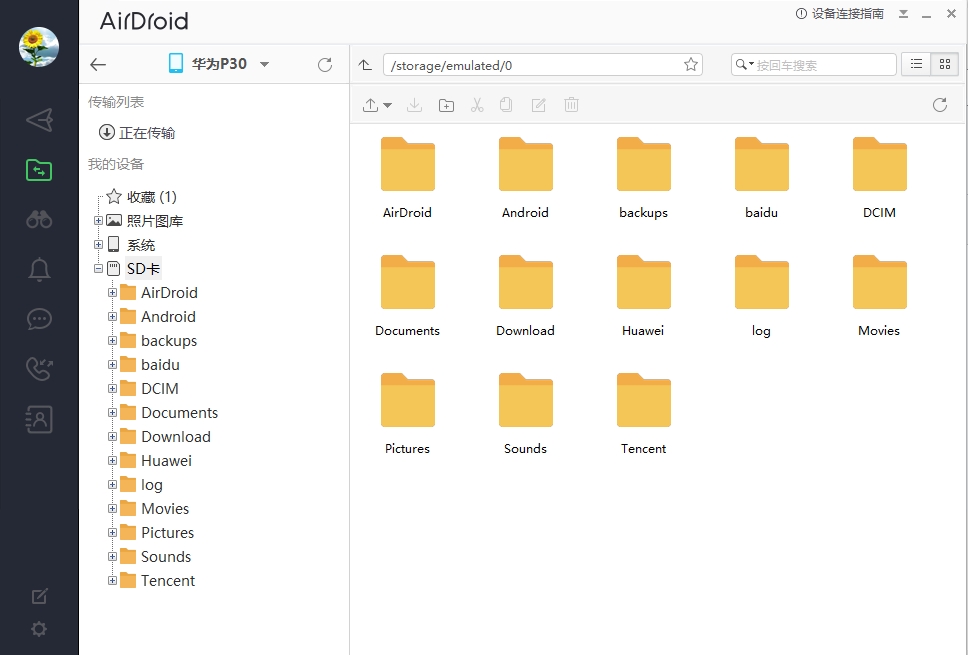
Task: Click the delete trash icon
Action: 571,105
